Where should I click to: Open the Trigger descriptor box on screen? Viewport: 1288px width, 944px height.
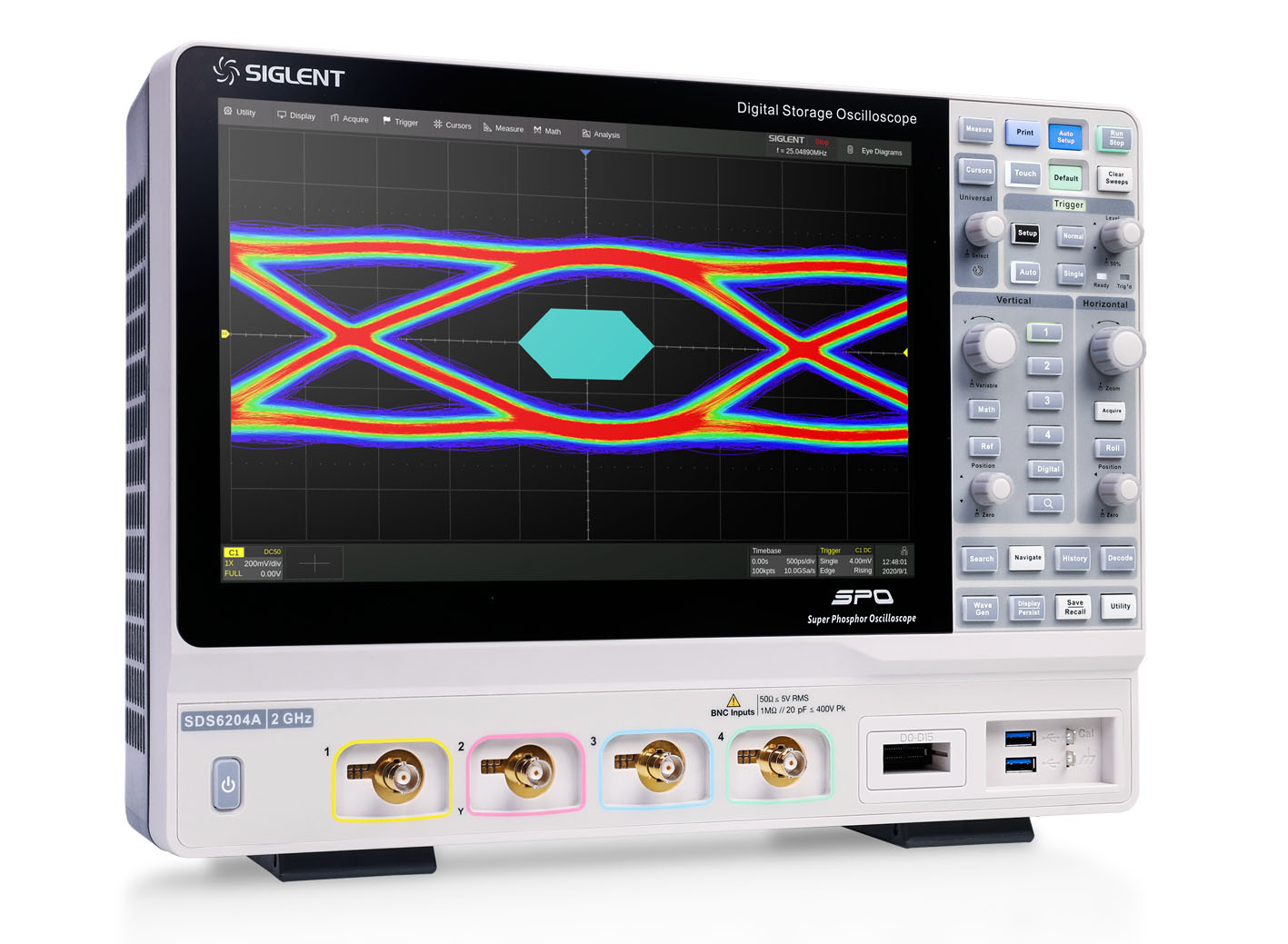[x=845, y=561]
